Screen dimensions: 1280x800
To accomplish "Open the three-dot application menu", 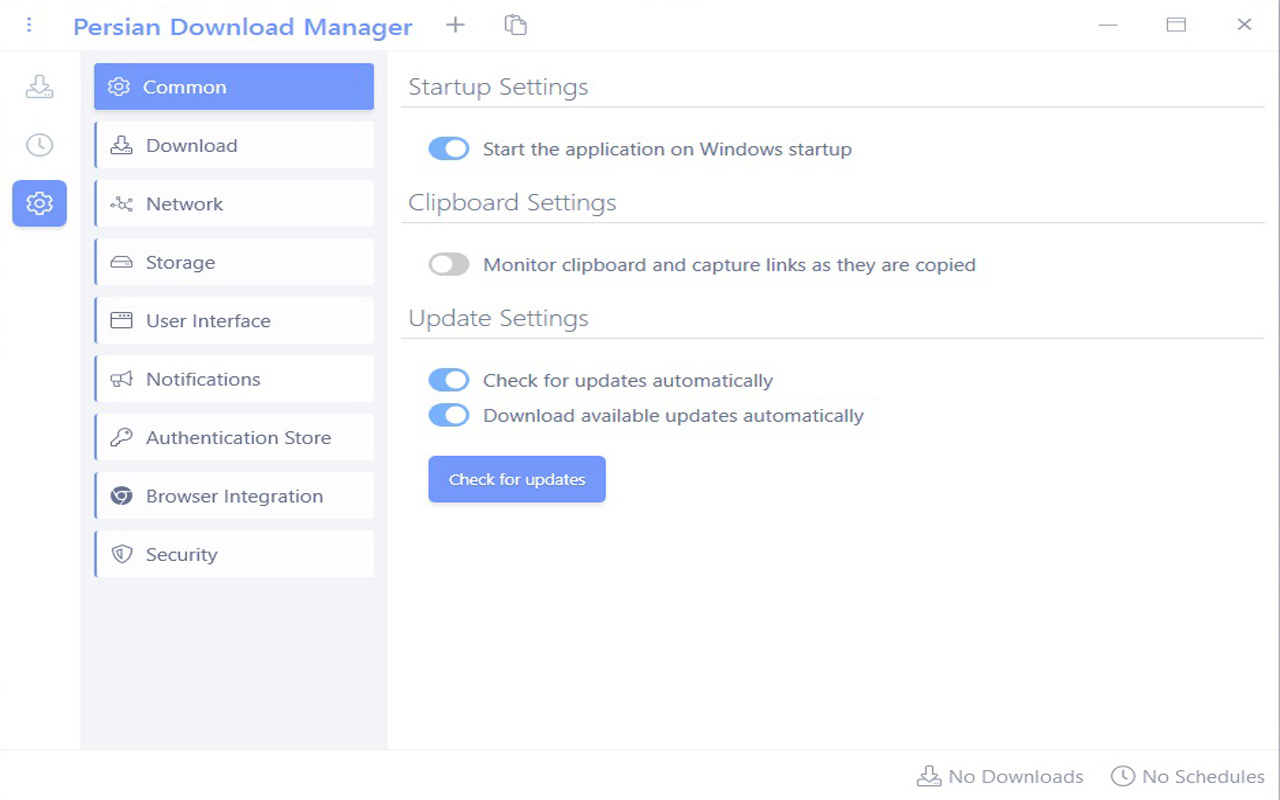I will point(29,25).
